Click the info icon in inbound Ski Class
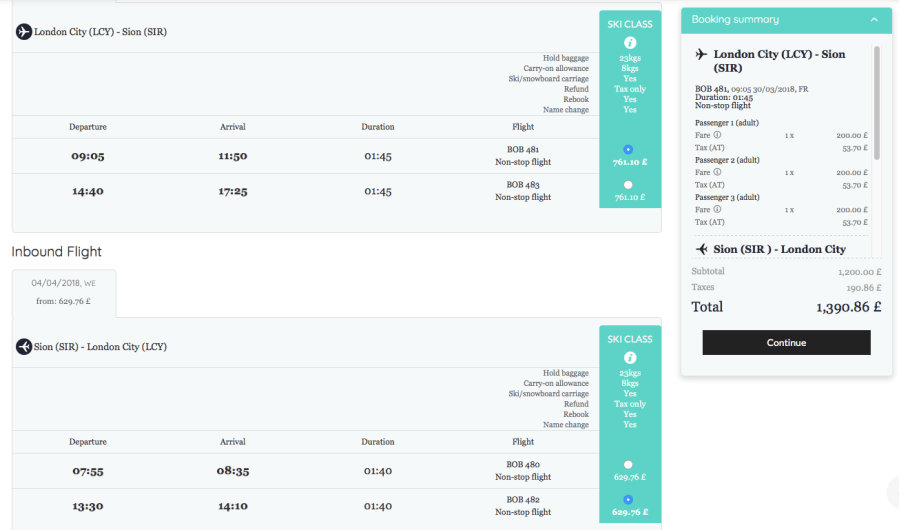Screen dimensions: 899x530 tap(629, 357)
